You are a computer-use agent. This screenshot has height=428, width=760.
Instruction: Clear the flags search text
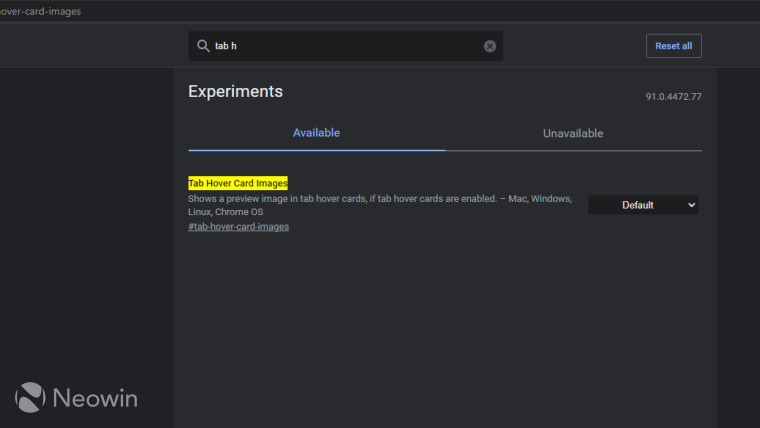click(x=490, y=46)
